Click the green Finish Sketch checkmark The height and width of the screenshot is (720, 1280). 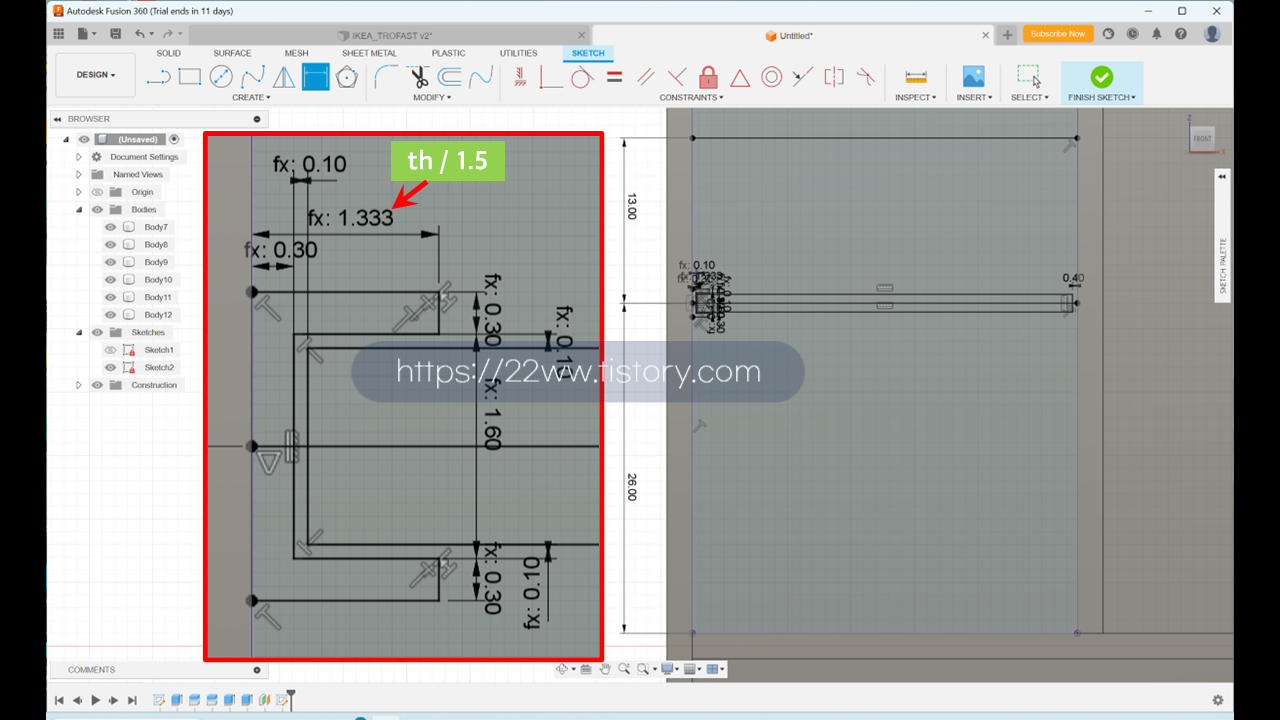pos(1101,77)
